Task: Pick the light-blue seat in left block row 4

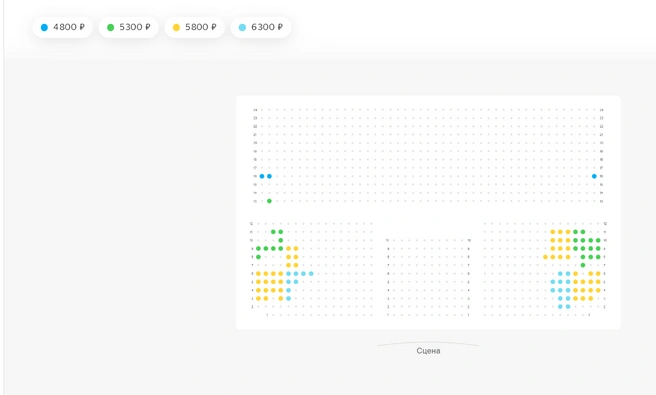Action: coord(288,290)
